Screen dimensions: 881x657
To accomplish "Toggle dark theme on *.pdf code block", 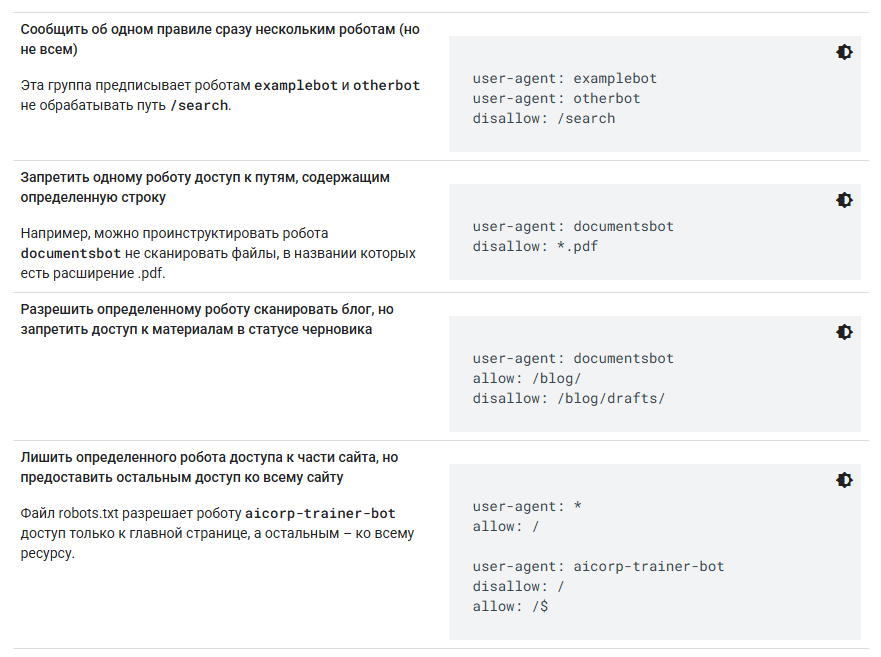I will (x=844, y=200).
